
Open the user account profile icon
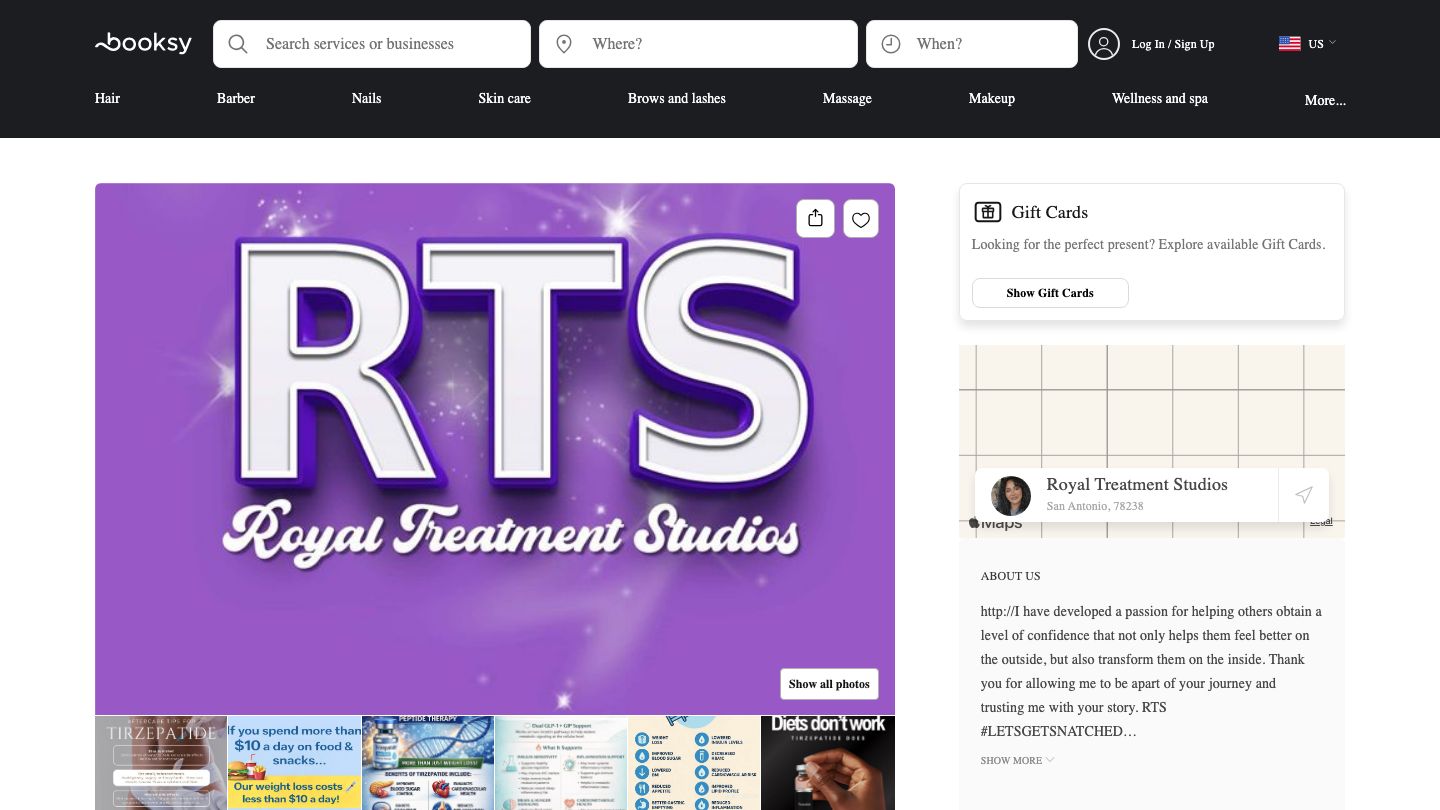coord(1104,44)
